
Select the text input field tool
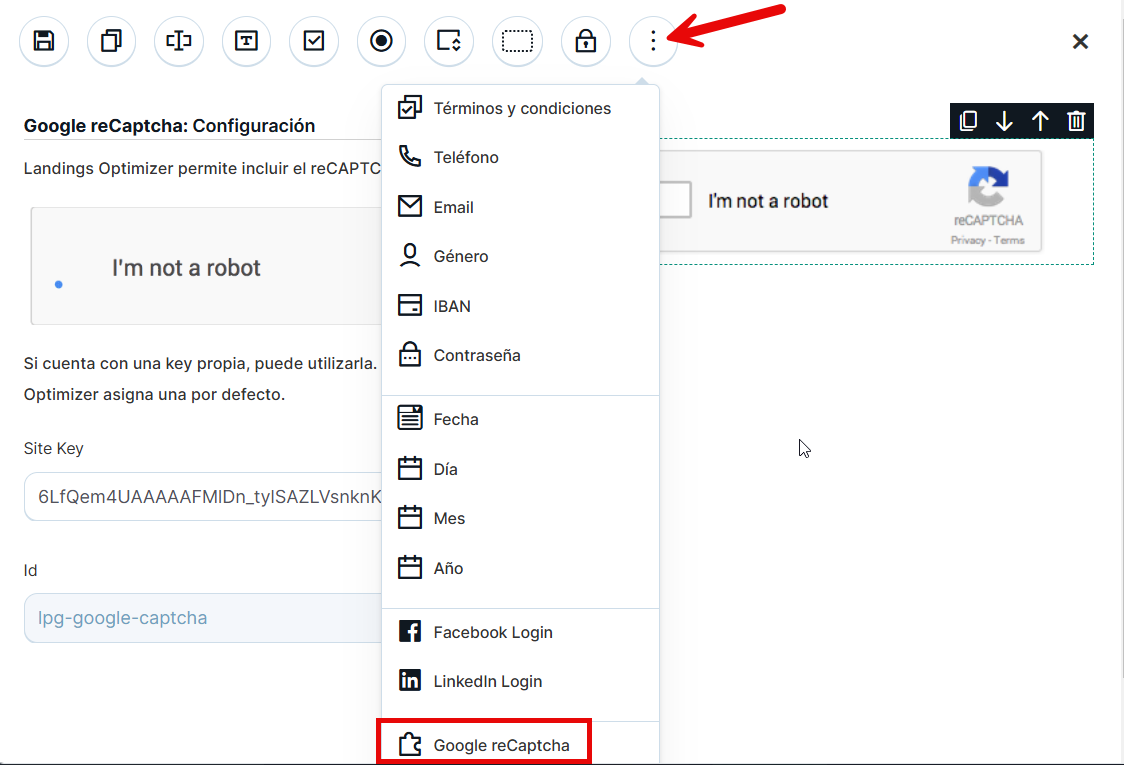(179, 41)
